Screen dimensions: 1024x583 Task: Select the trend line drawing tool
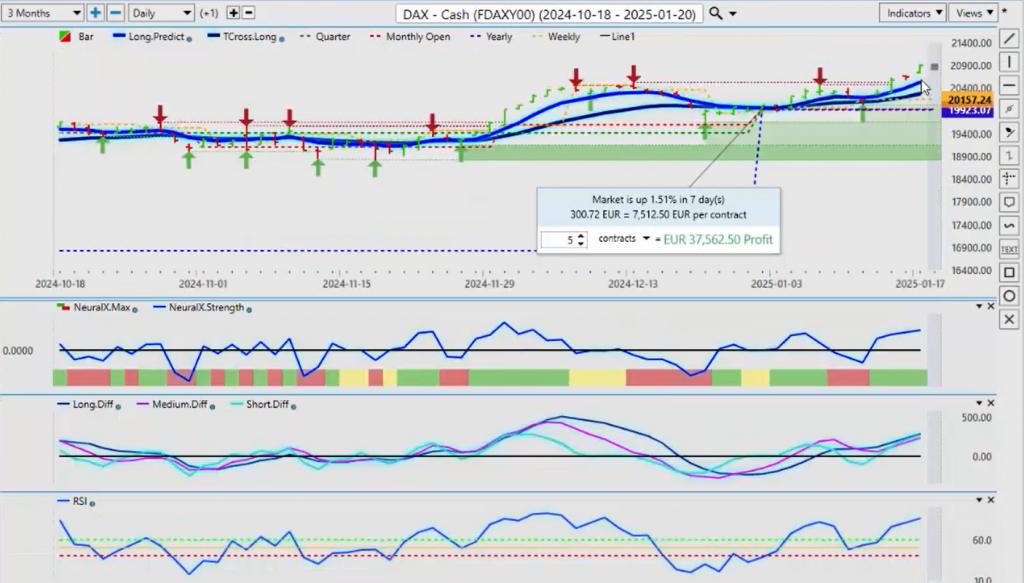1009,38
